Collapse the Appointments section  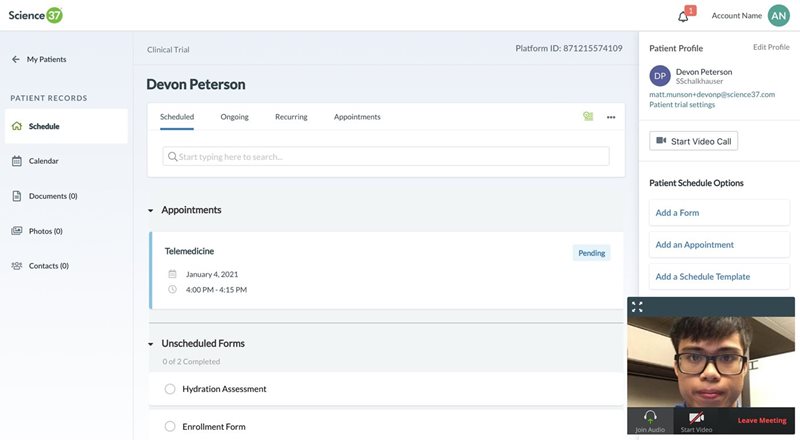151,211
